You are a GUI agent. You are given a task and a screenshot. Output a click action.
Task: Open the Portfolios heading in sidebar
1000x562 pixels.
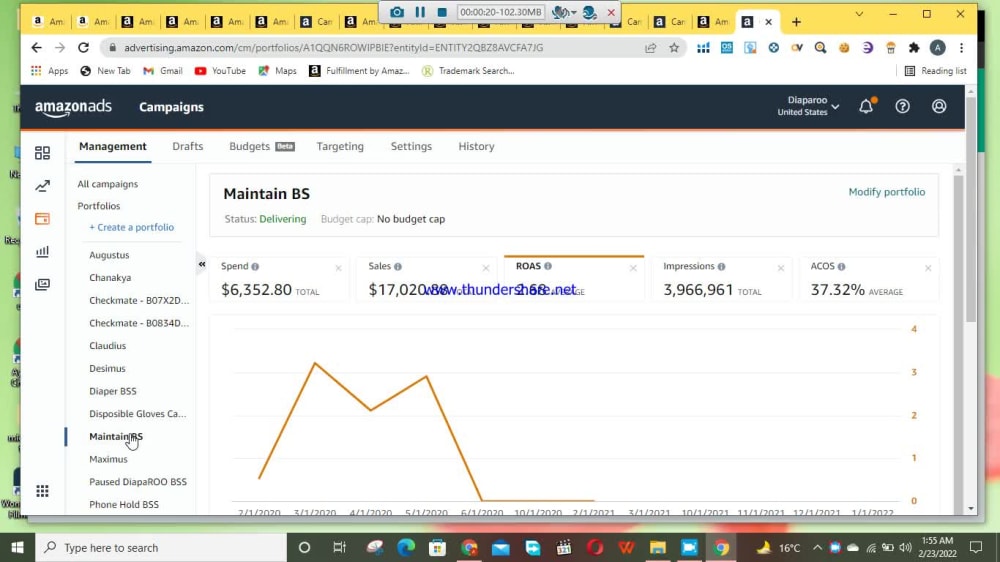(99, 206)
